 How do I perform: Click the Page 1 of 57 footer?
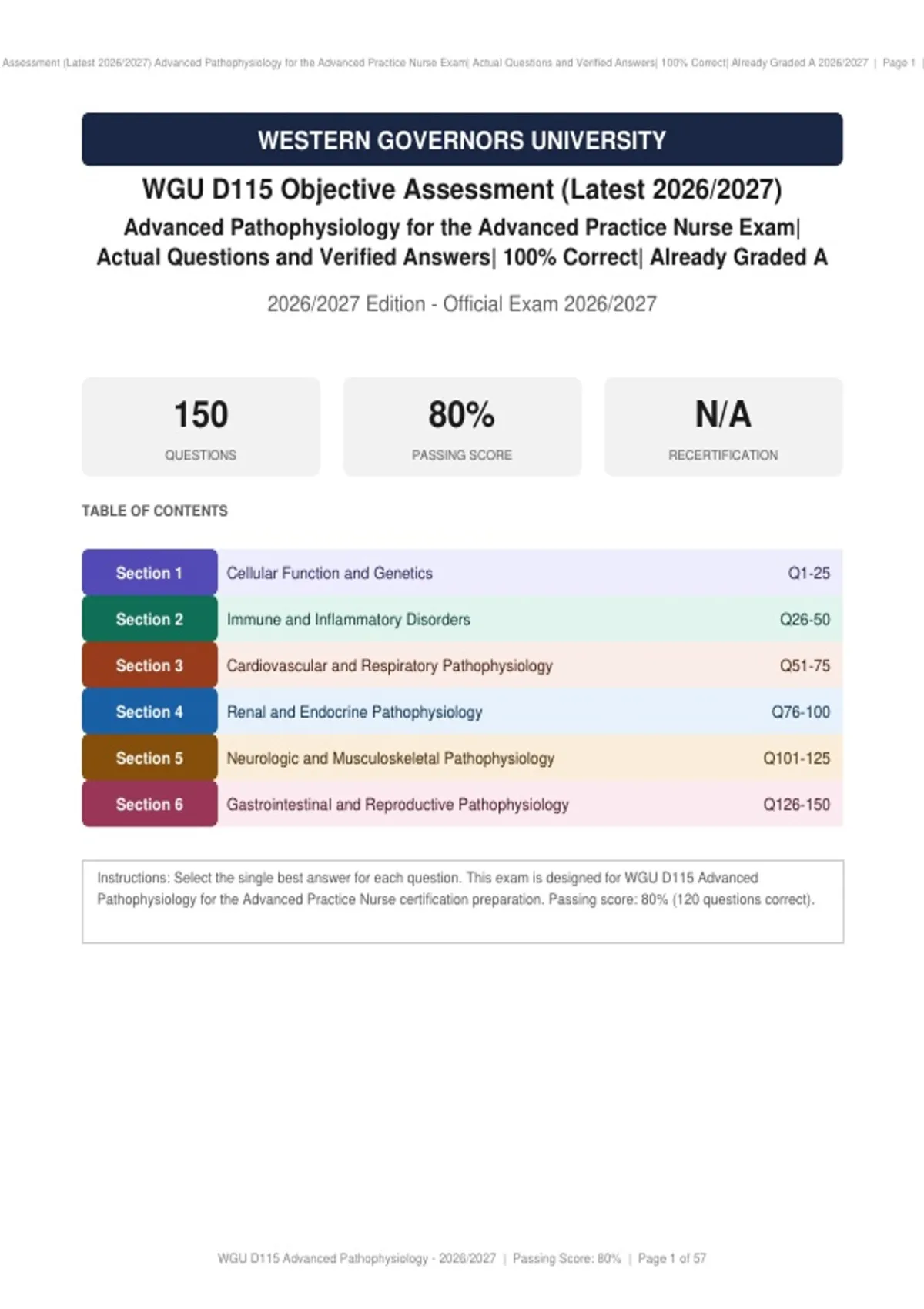671,1258
